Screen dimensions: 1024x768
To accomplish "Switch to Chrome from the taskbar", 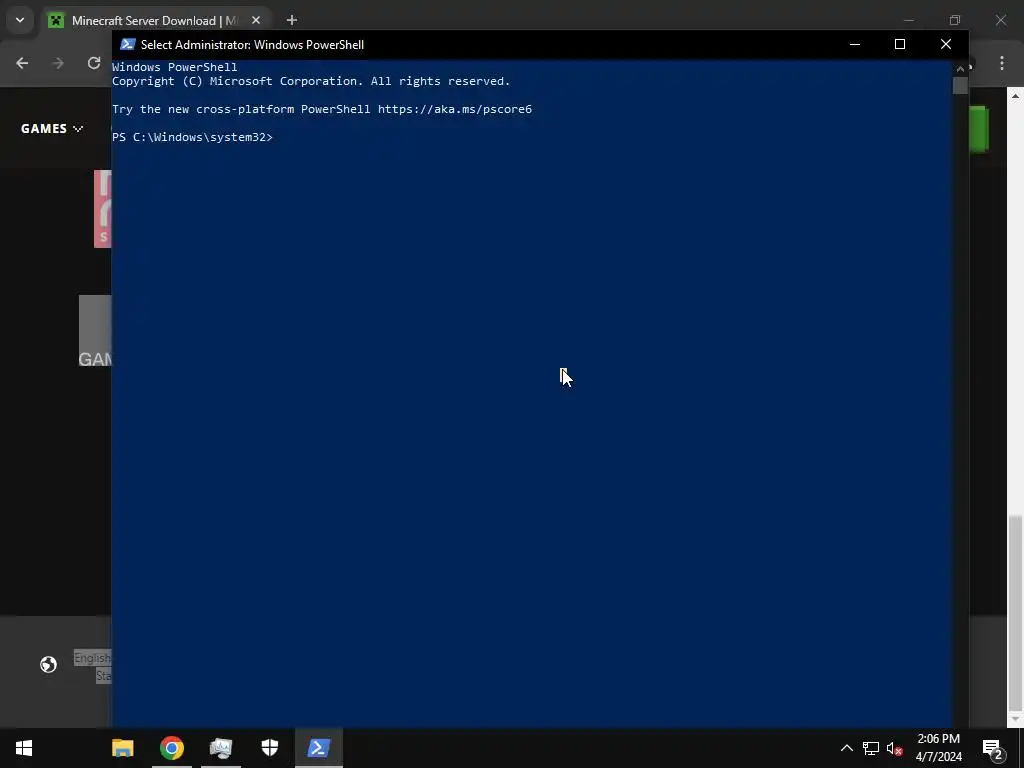I will point(172,748).
